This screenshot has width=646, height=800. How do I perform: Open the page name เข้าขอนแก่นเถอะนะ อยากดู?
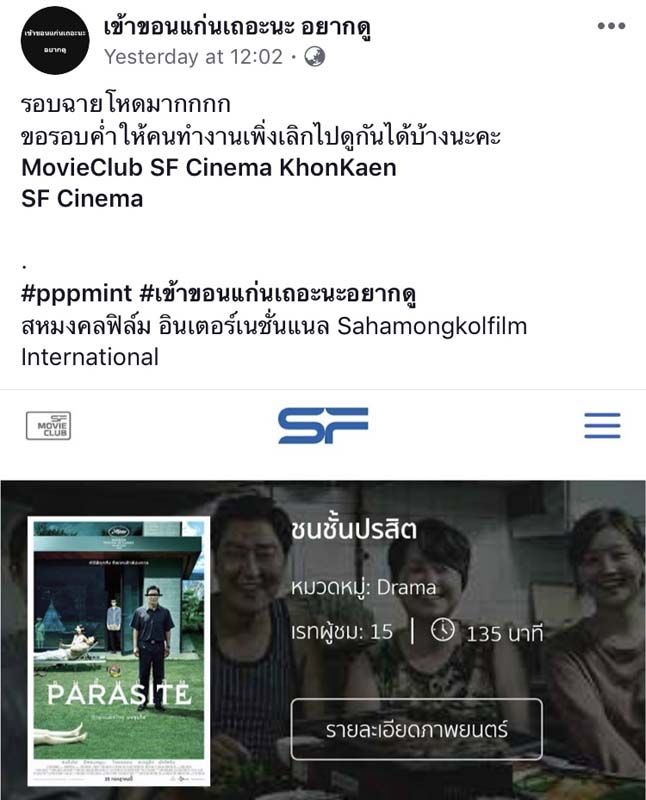click(237, 27)
